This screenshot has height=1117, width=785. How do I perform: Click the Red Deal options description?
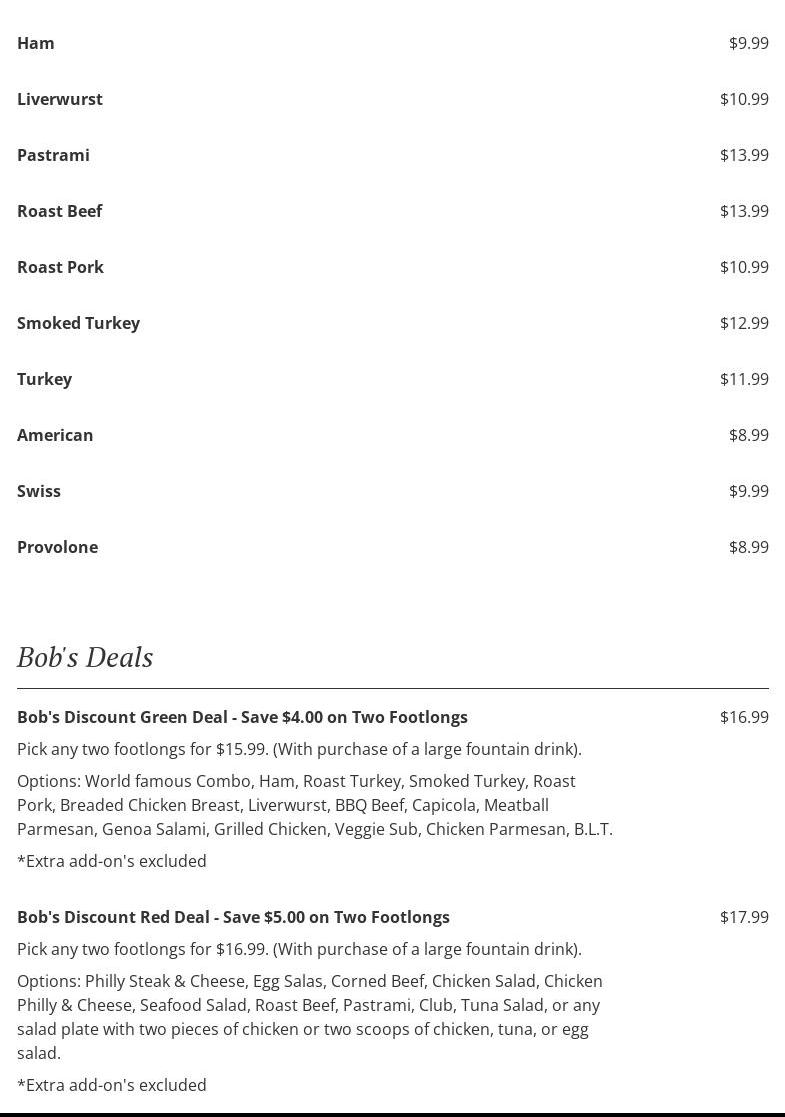point(310,1016)
